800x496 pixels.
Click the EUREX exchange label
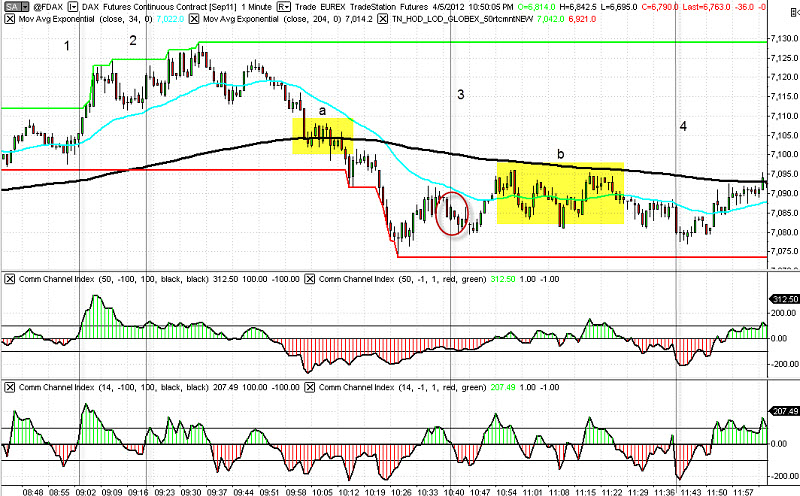331,7
